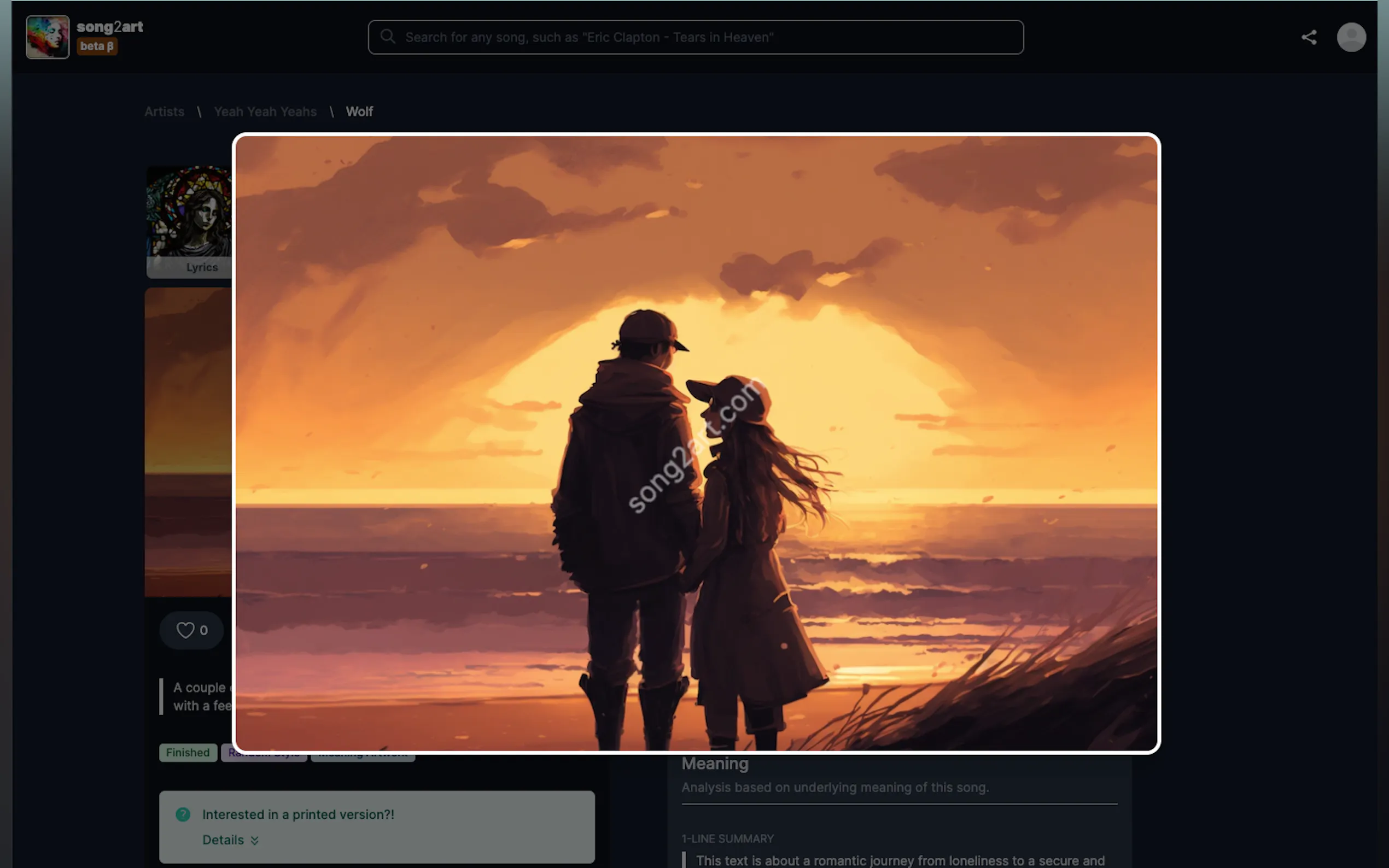Open the user profile avatar
Viewport: 1389px width, 868px height.
[1351, 37]
